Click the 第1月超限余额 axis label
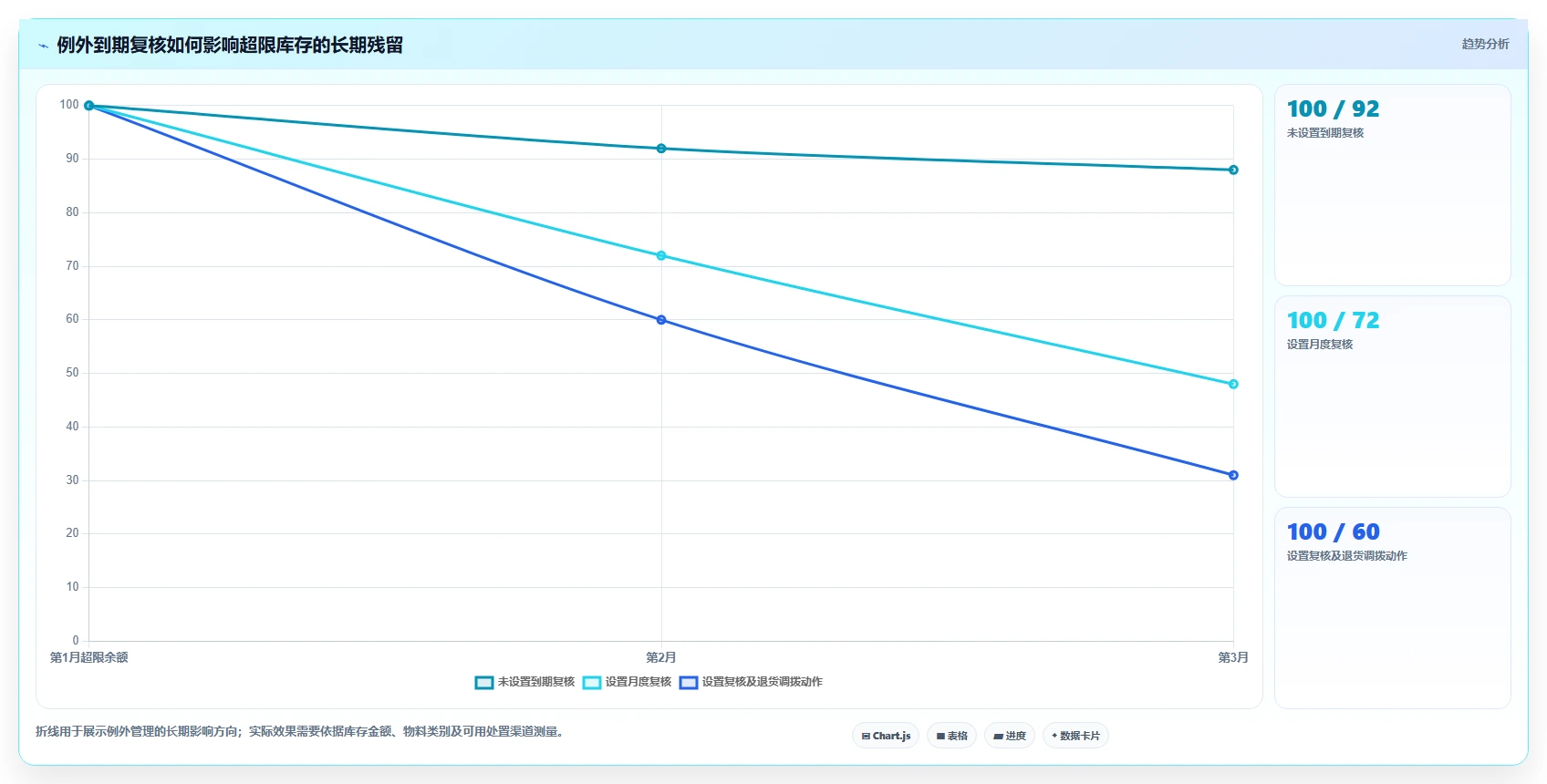The image size is (1547, 784). pos(88,657)
